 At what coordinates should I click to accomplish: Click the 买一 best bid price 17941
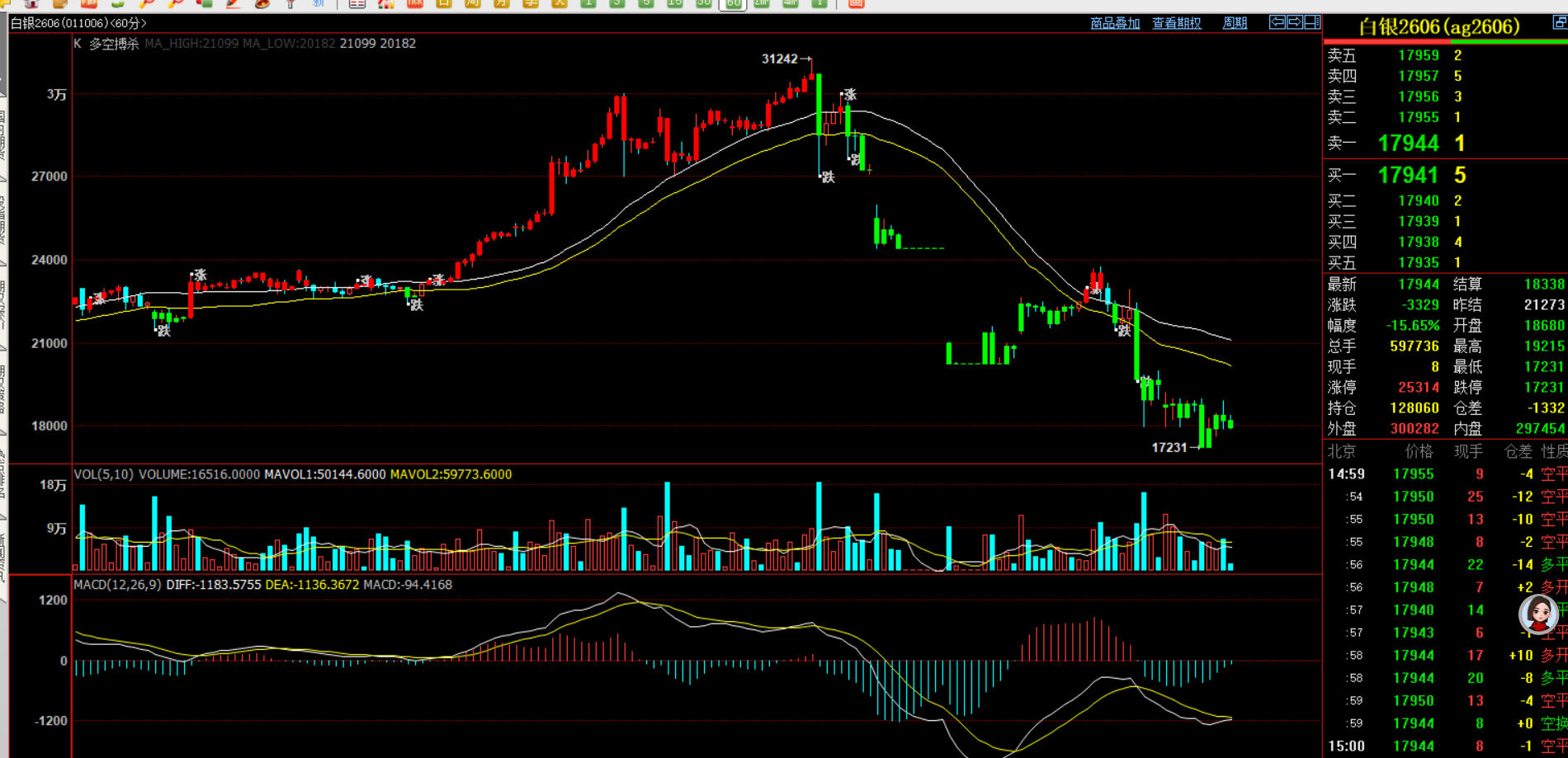click(1409, 175)
